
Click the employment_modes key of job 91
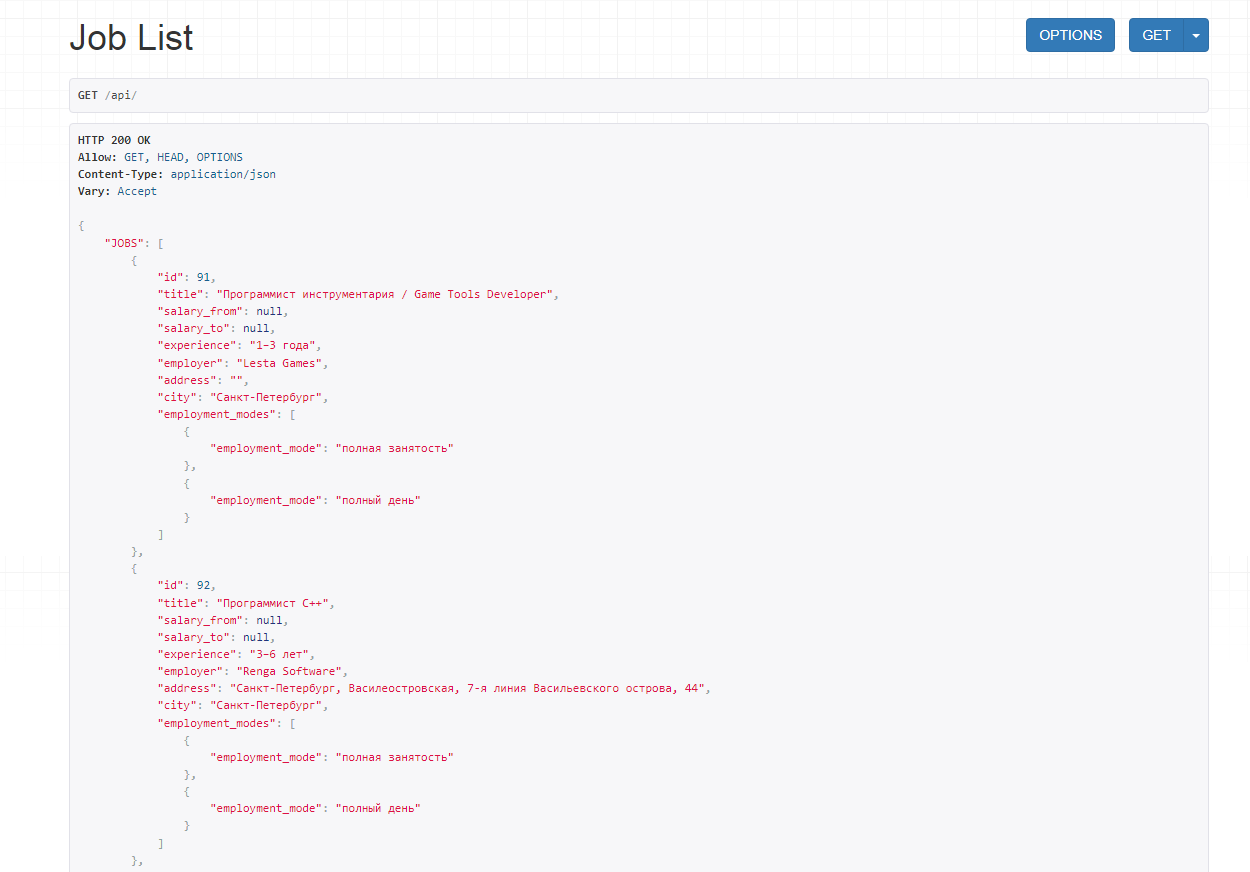click(217, 414)
